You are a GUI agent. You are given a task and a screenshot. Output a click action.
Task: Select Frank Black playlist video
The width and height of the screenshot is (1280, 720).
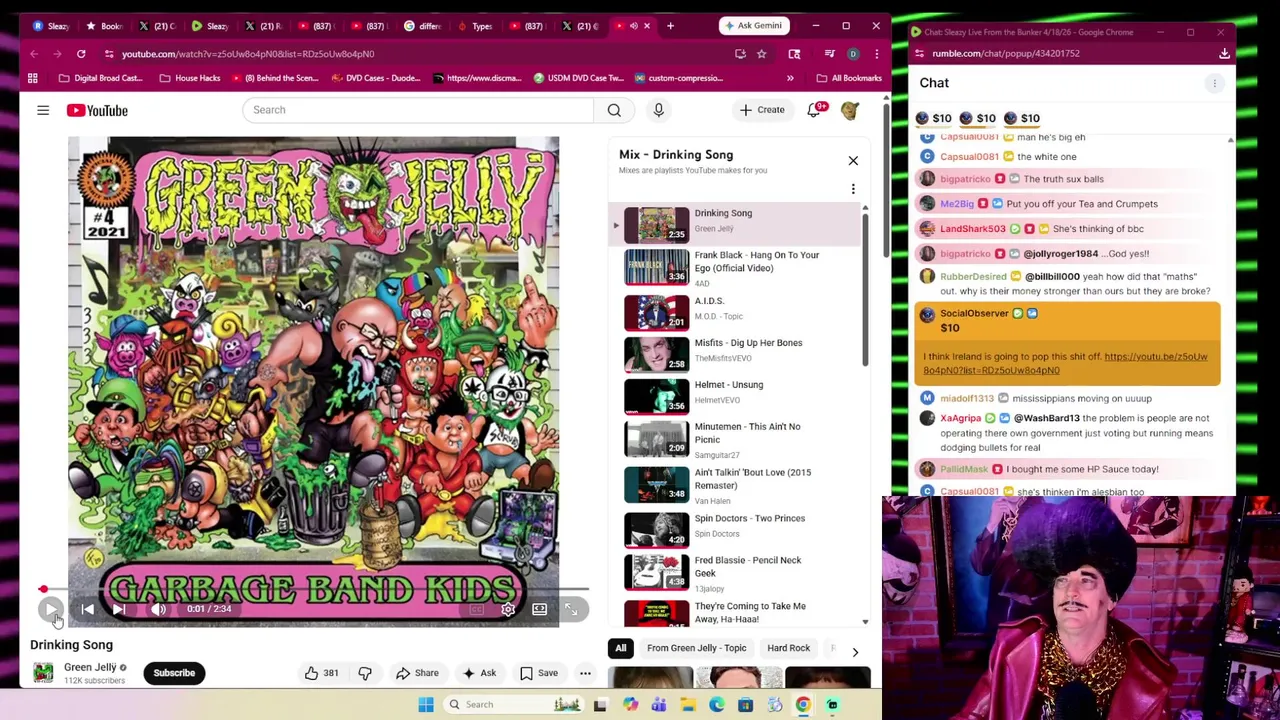click(x=737, y=267)
